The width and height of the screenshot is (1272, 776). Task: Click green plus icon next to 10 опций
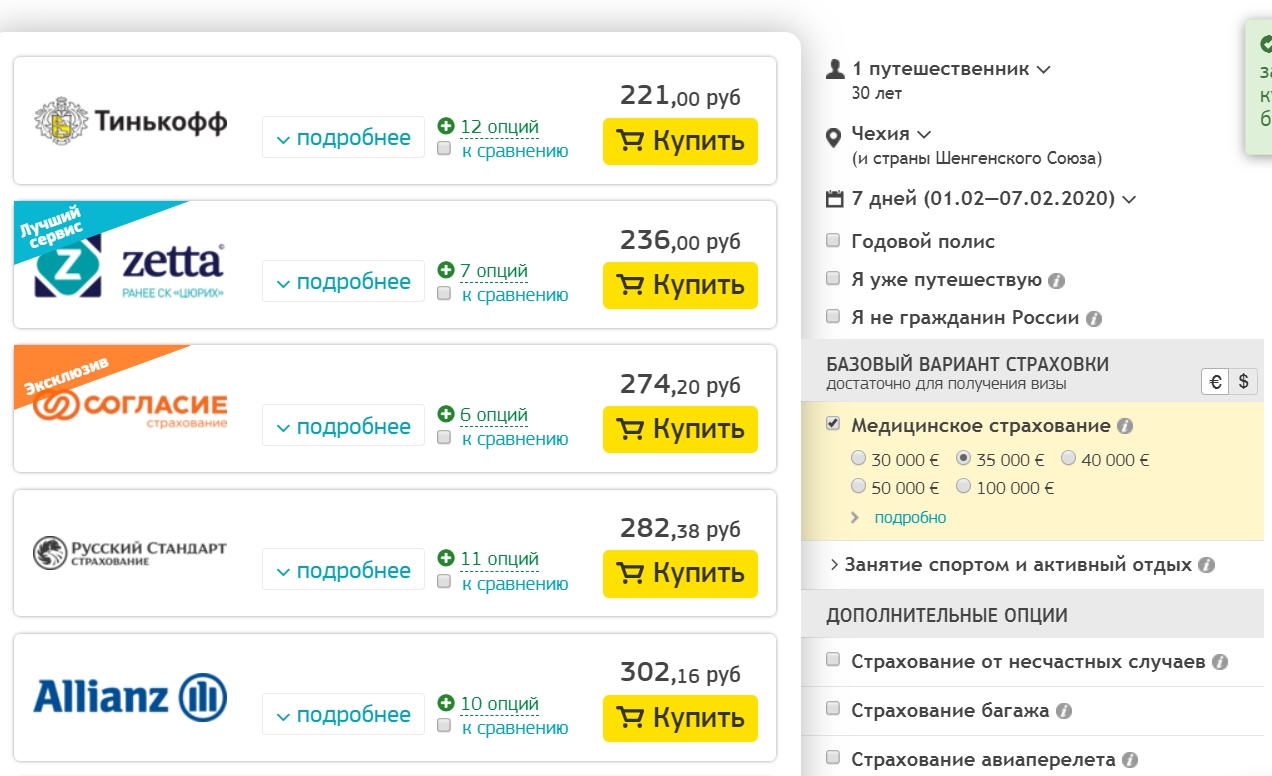click(446, 703)
